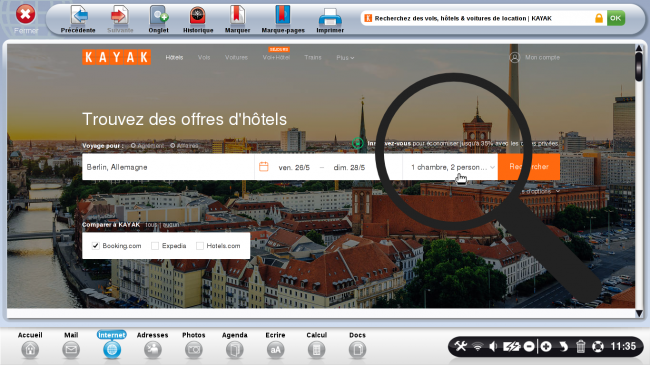The width and height of the screenshot is (650, 365).
Task: Click the Mon compte user avatar icon
Action: pos(514,58)
